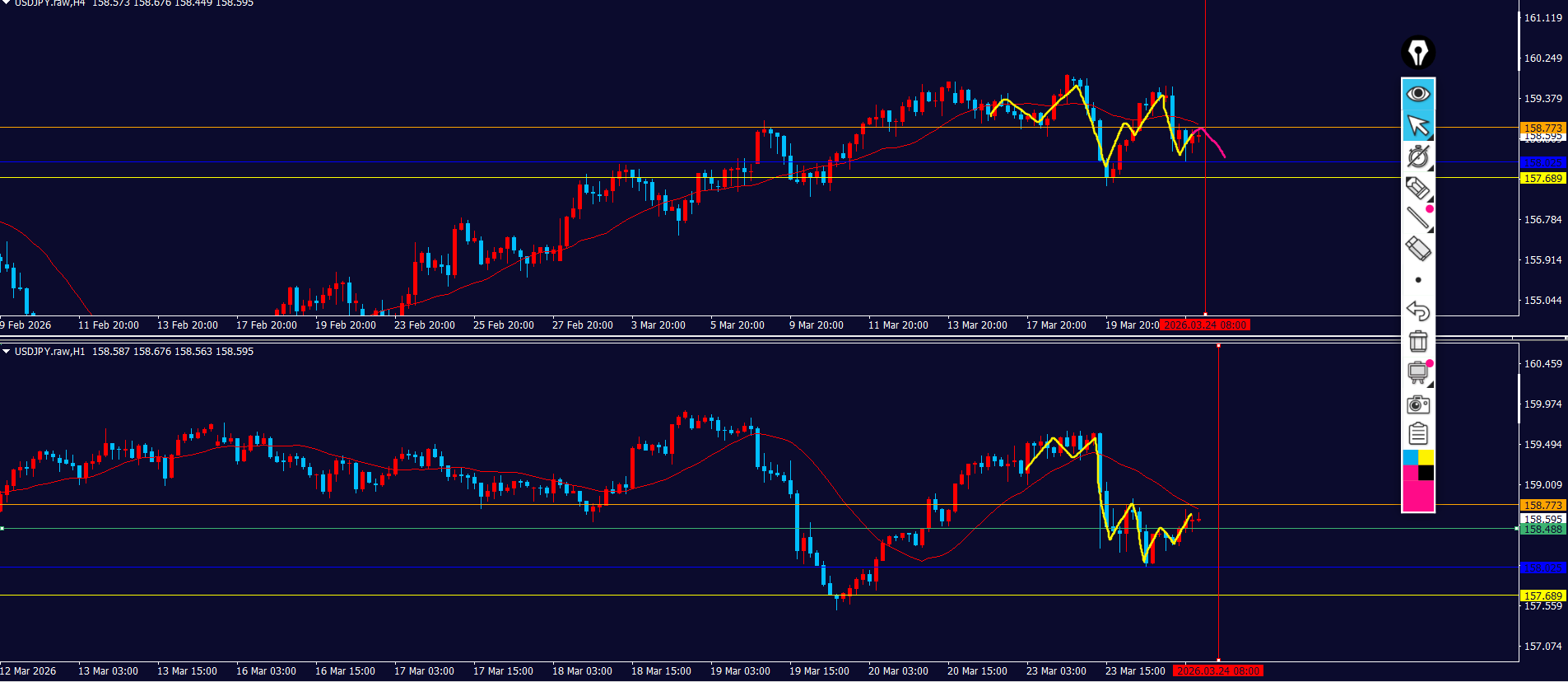Delete all drawings with the trash icon
This screenshot has width=1568, height=682.
point(1417,341)
